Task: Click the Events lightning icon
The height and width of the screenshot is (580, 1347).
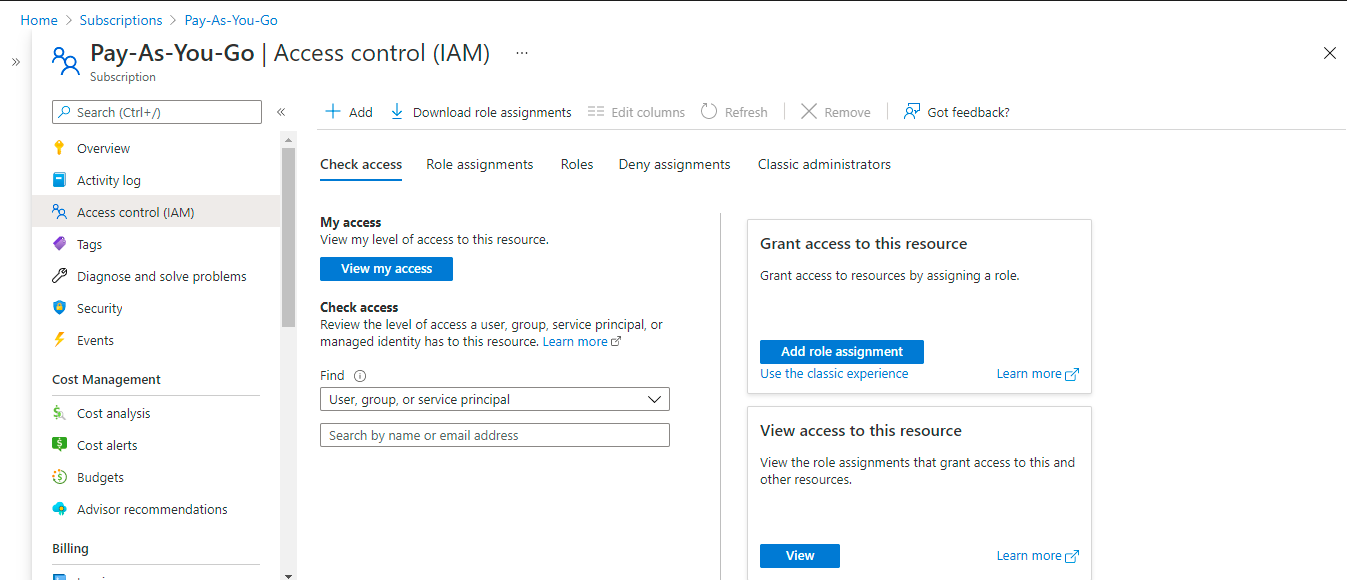Action: pyautogui.click(x=59, y=340)
